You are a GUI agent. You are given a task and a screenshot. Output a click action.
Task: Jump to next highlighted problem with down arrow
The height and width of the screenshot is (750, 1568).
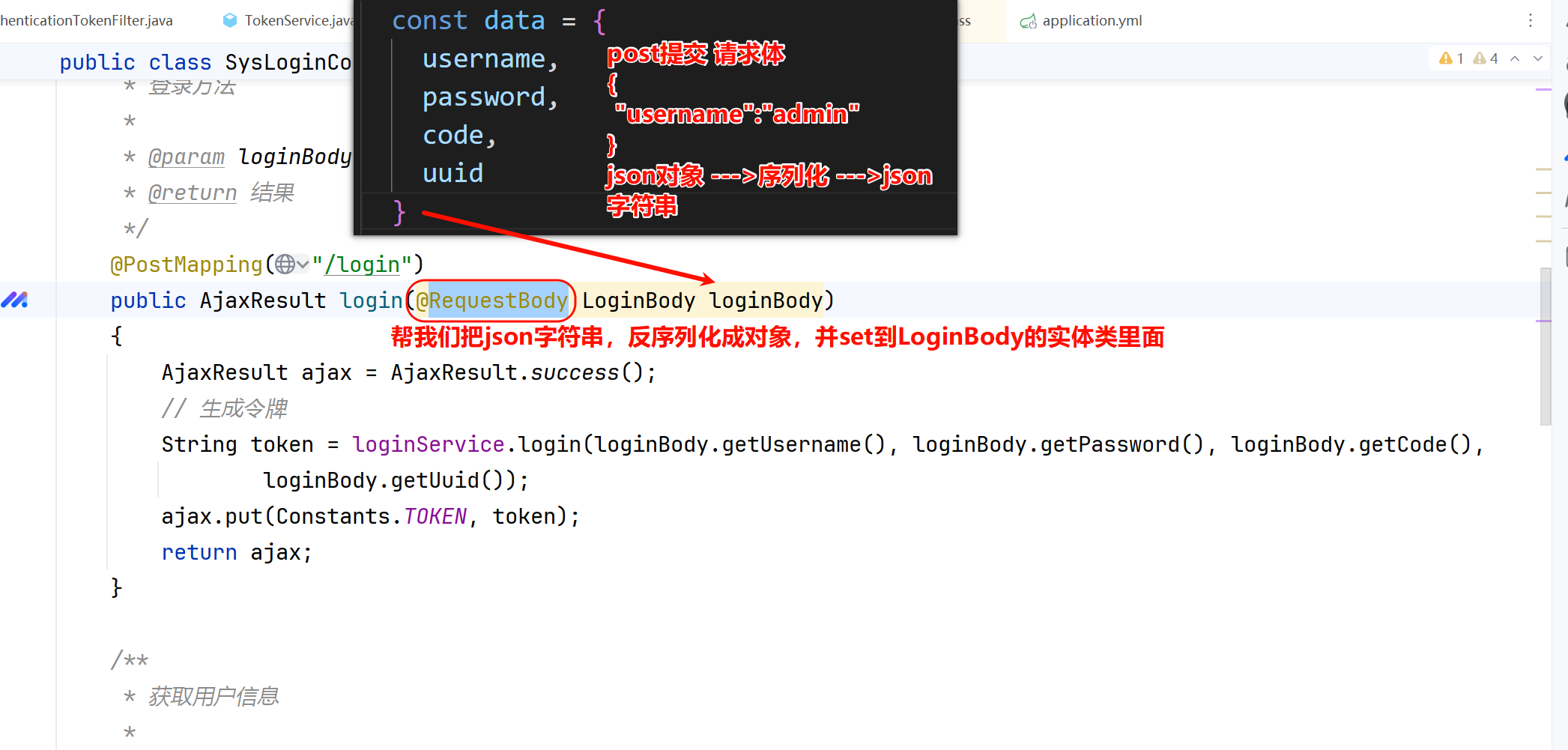1538,58
